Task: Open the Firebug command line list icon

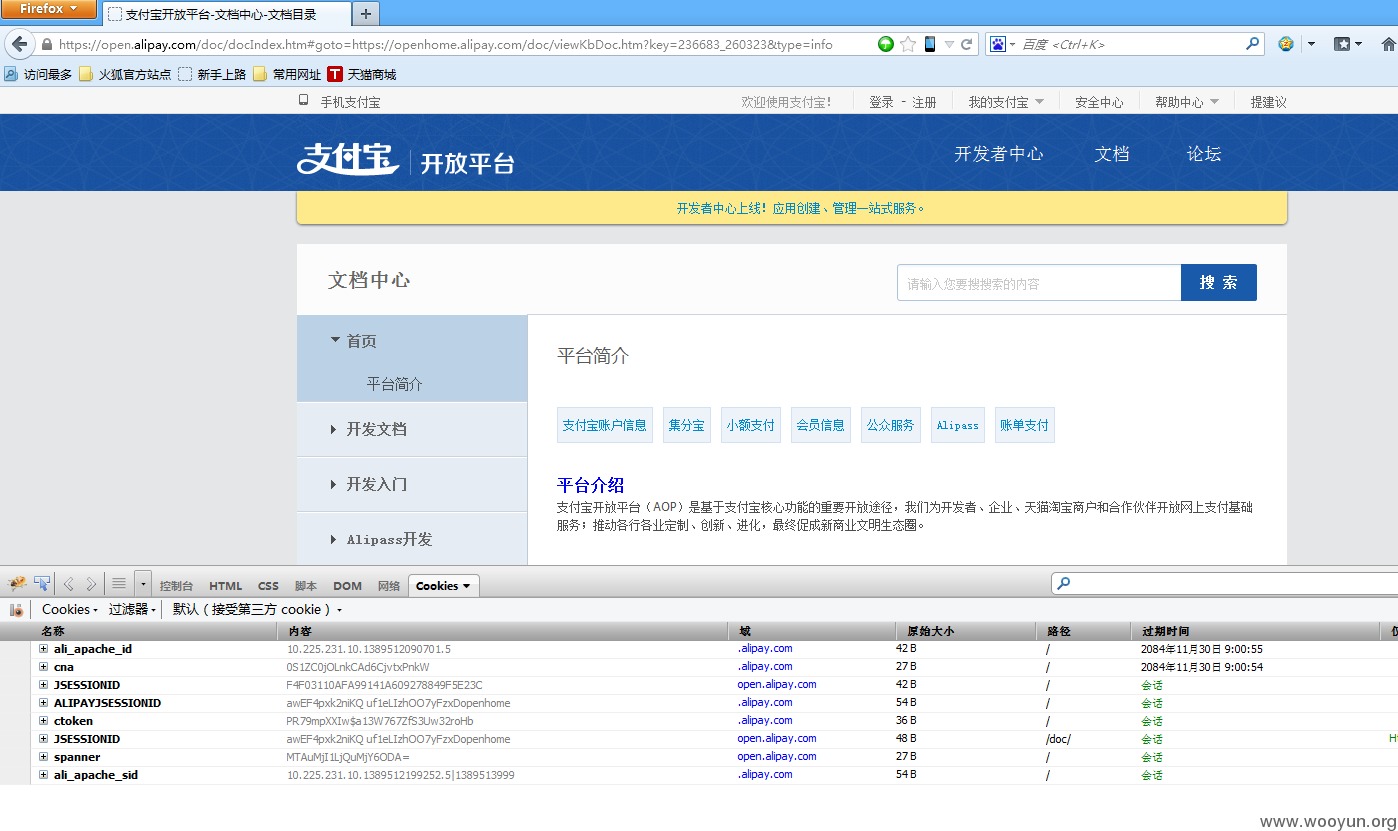Action: click(x=119, y=584)
